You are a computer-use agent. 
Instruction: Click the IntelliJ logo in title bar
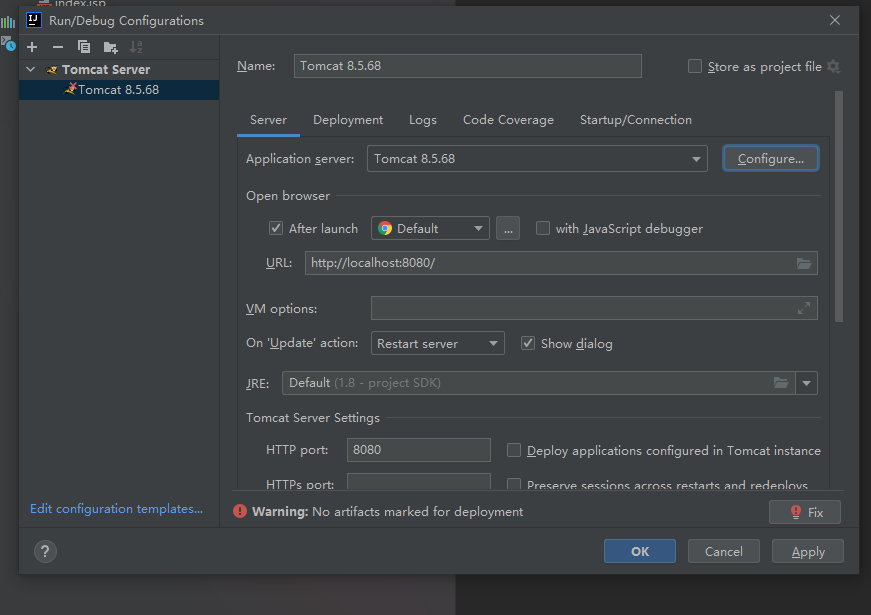click(34, 21)
